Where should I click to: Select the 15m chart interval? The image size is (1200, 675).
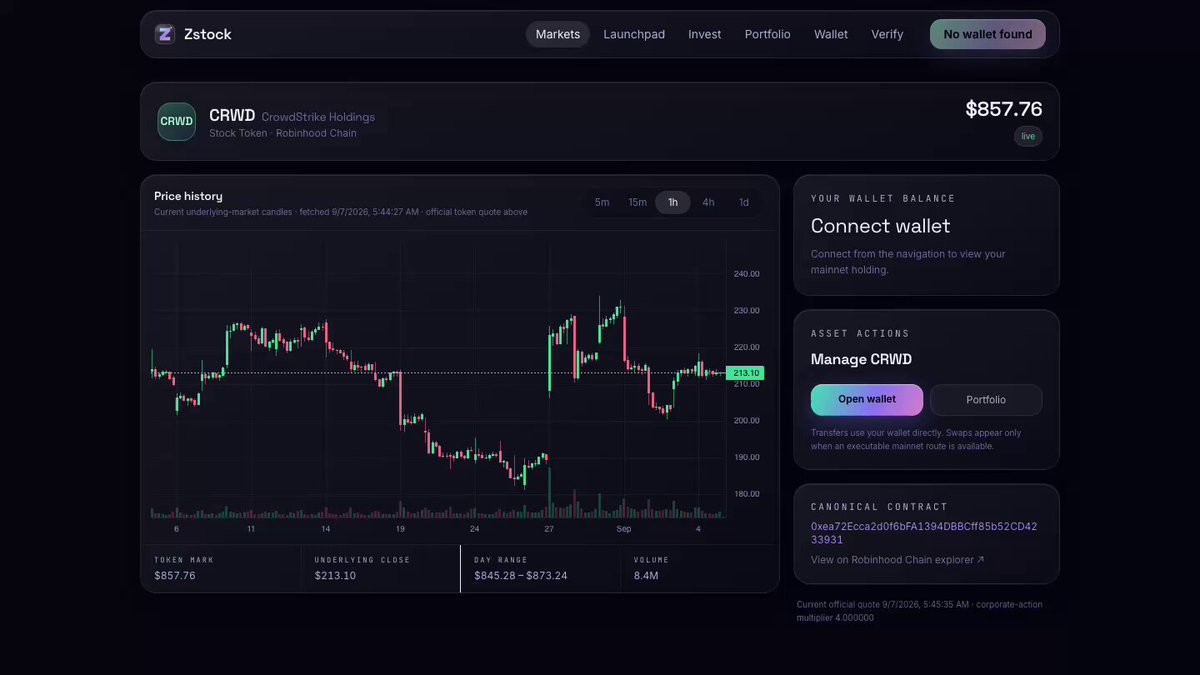[x=637, y=202]
